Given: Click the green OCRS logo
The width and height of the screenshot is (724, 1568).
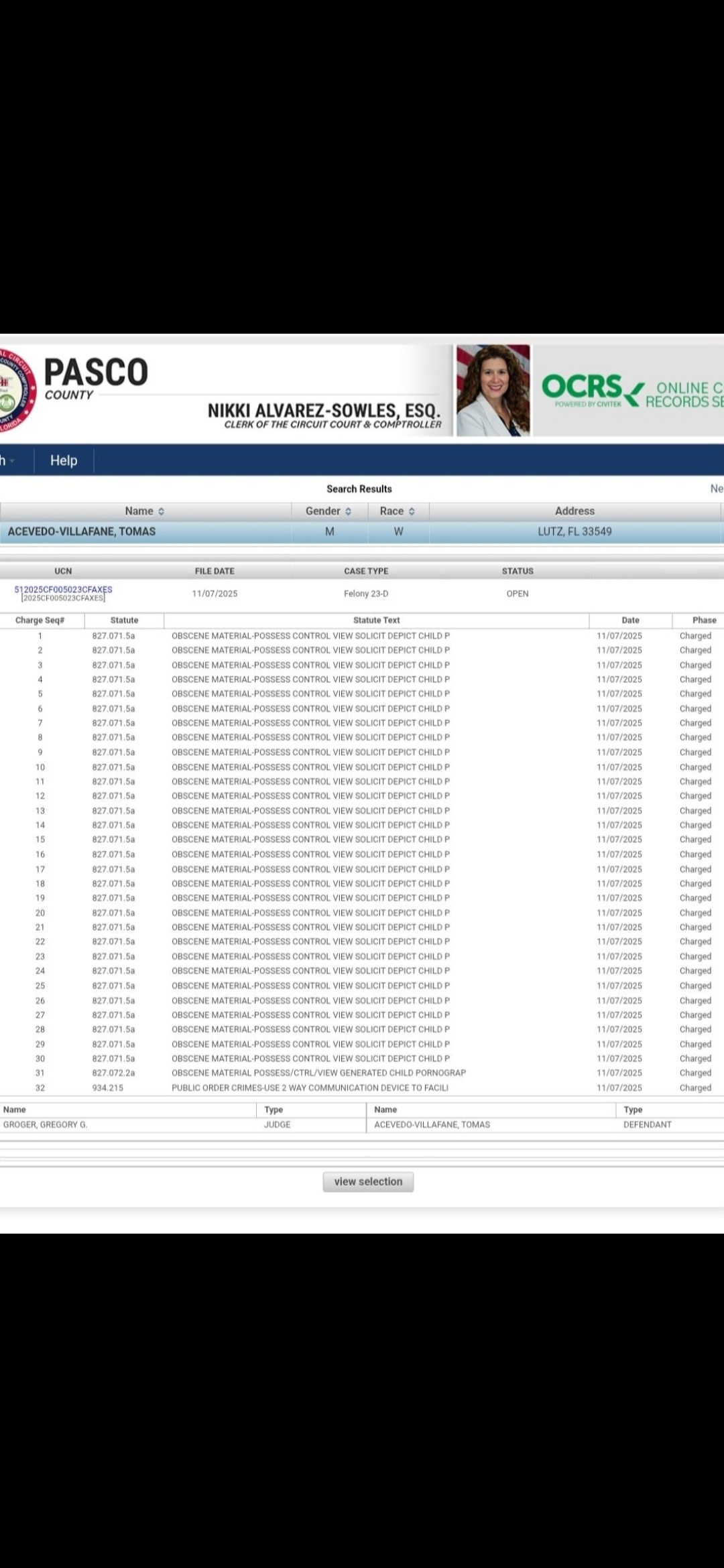Looking at the screenshot, I should [582, 388].
